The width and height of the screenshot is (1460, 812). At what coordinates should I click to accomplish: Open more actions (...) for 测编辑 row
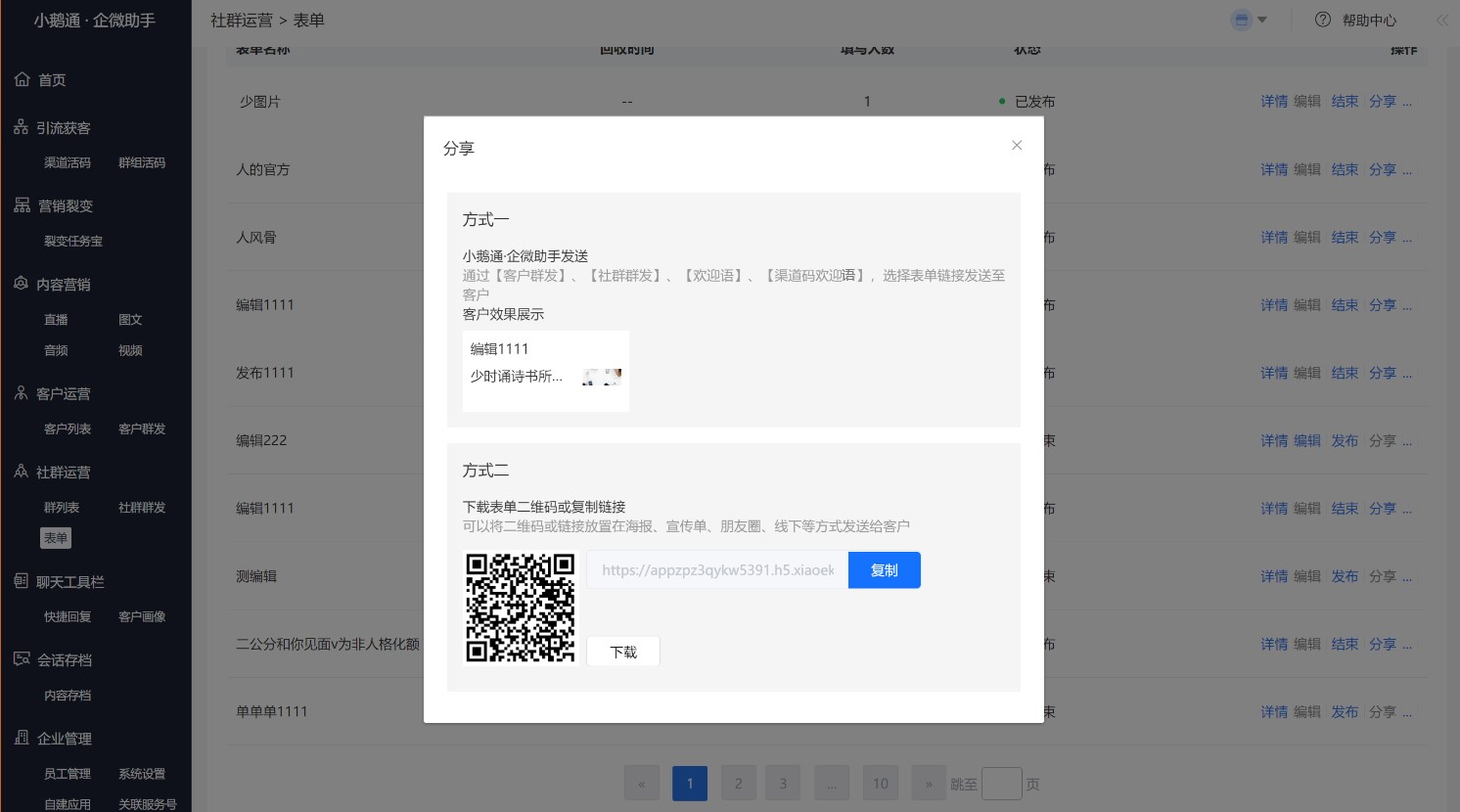(x=1407, y=577)
